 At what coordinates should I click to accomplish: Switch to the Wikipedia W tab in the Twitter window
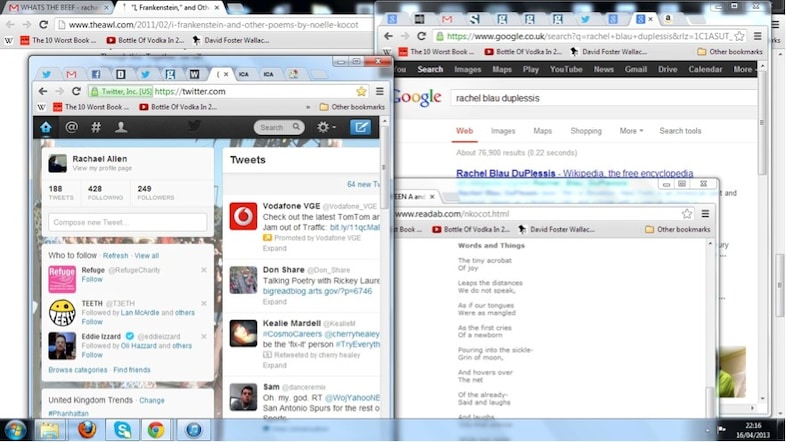[194, 74]
